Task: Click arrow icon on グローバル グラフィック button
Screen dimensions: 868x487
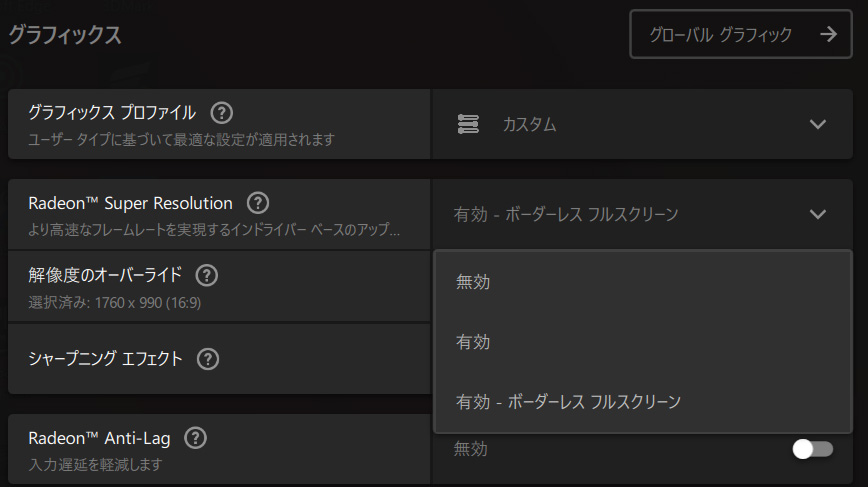Action: pyautogui.click(x=828, y=35)
